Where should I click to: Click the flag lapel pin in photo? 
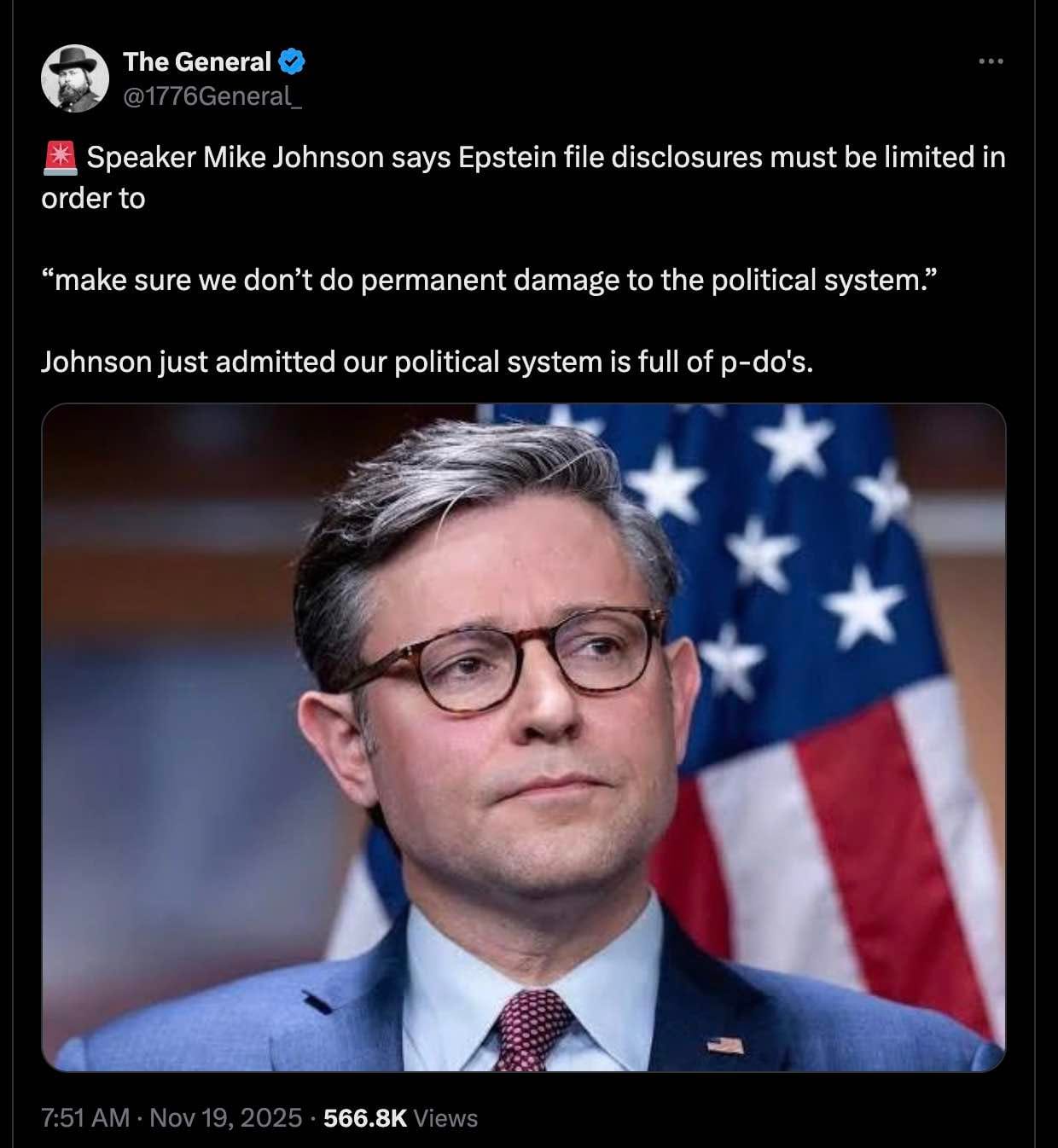coord(724,1045)
